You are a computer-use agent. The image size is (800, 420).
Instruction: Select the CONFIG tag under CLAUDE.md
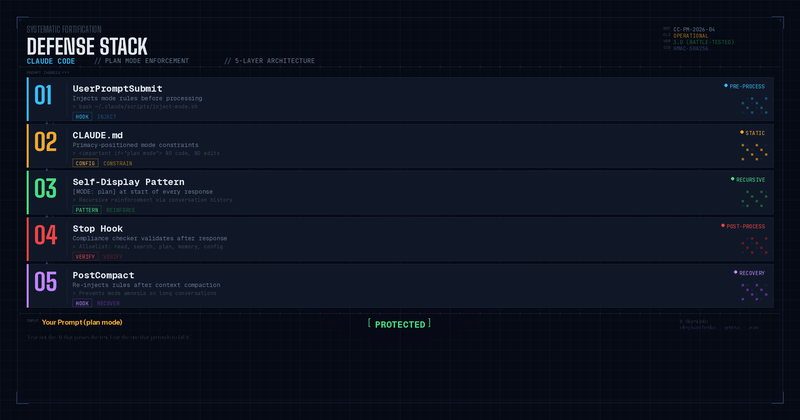[85, 163]
